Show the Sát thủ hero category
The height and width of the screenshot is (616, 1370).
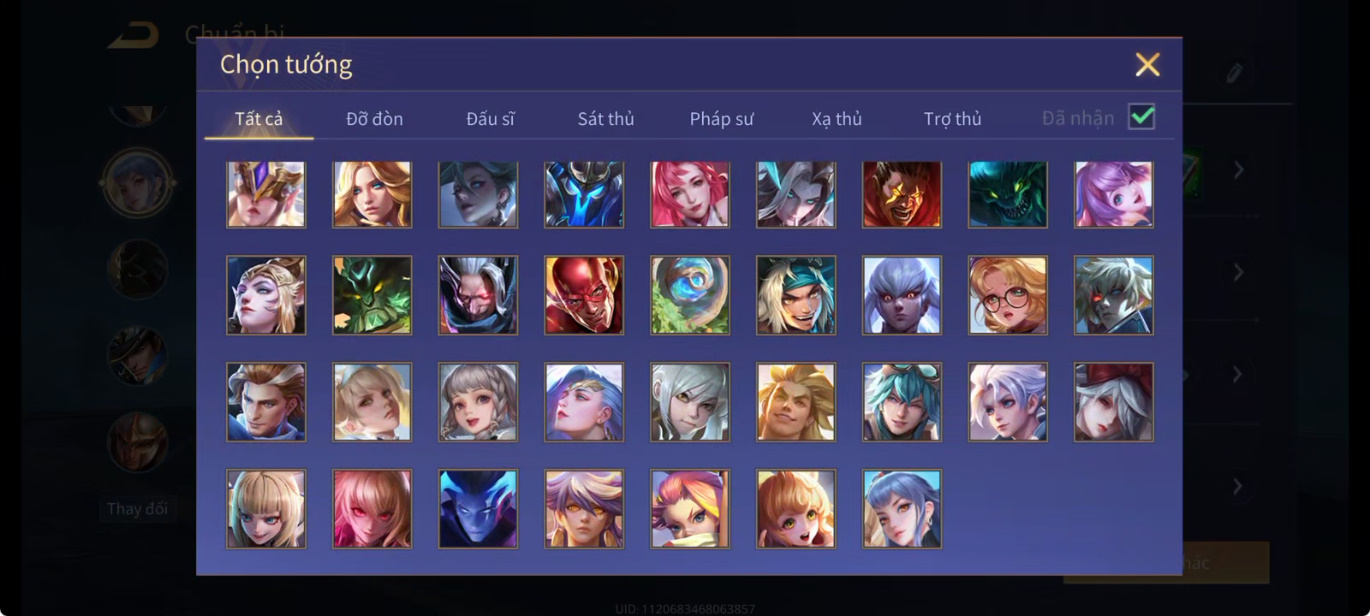[x=606, y=119]
